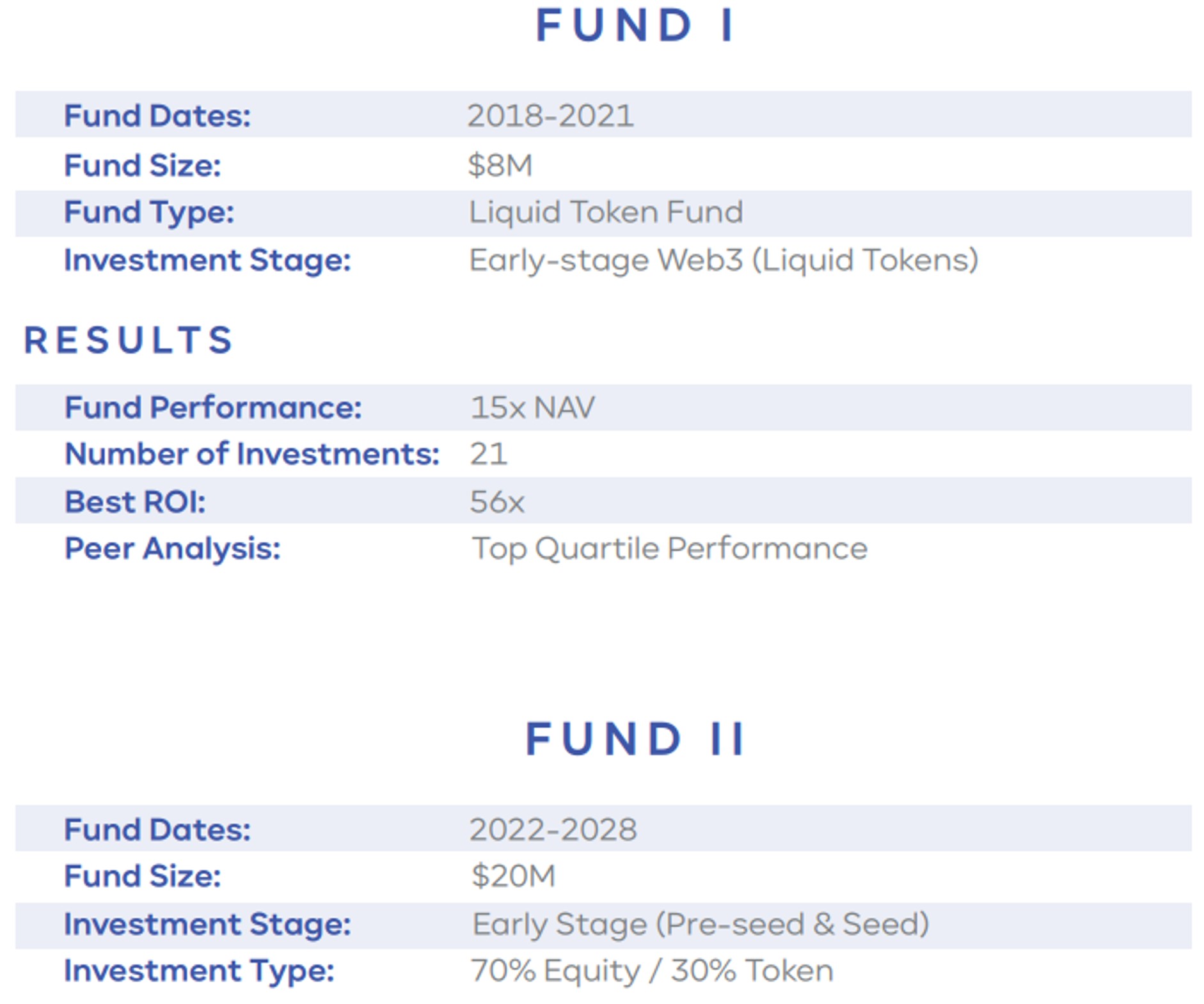
Task: Select the 2018-2021 date value
Action: click(550, 116)
